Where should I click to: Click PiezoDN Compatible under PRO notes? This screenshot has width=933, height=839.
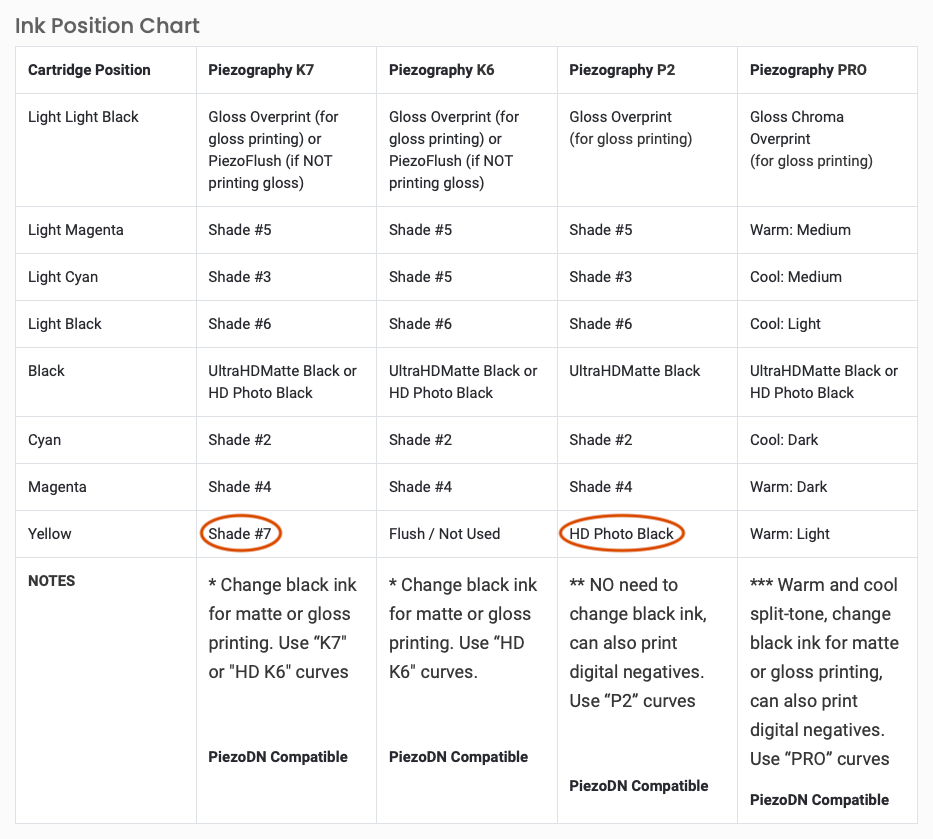[x=819, y=800]
